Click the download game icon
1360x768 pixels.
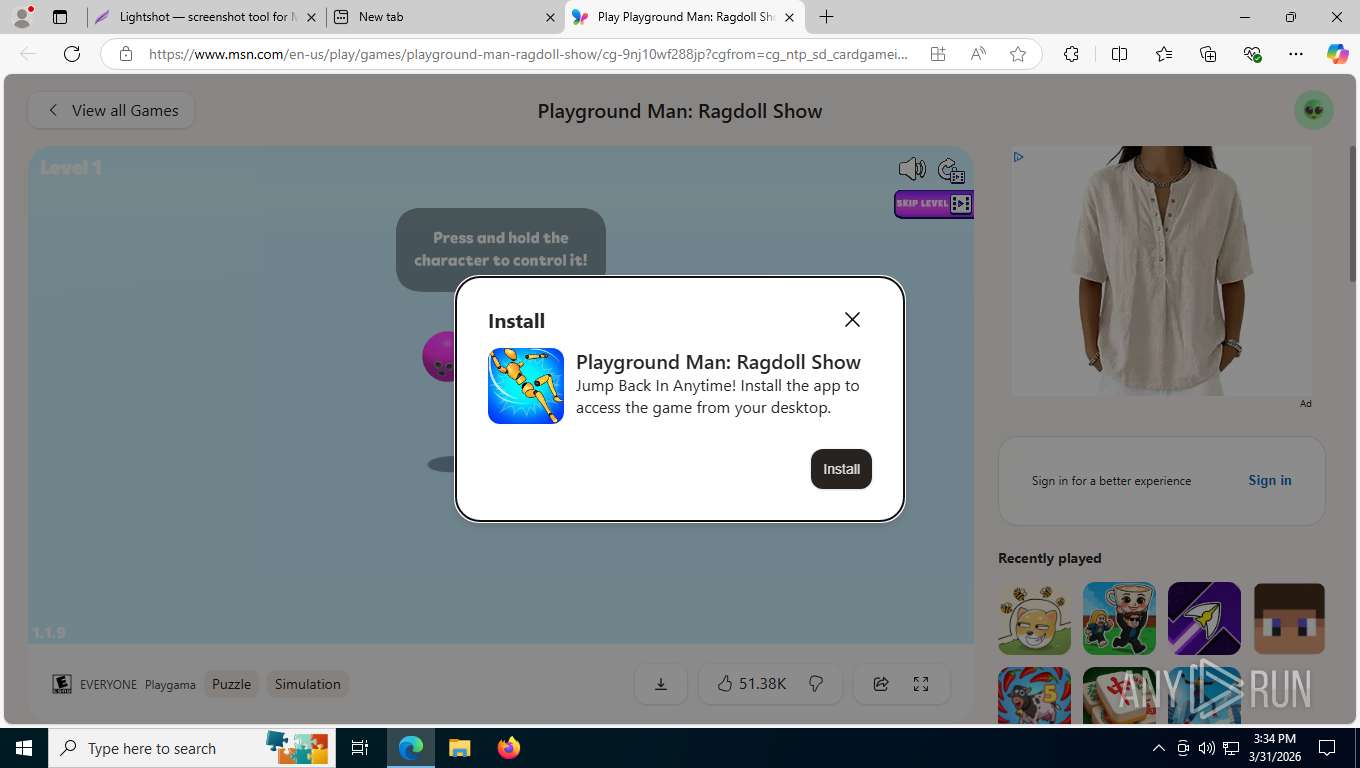661,684
